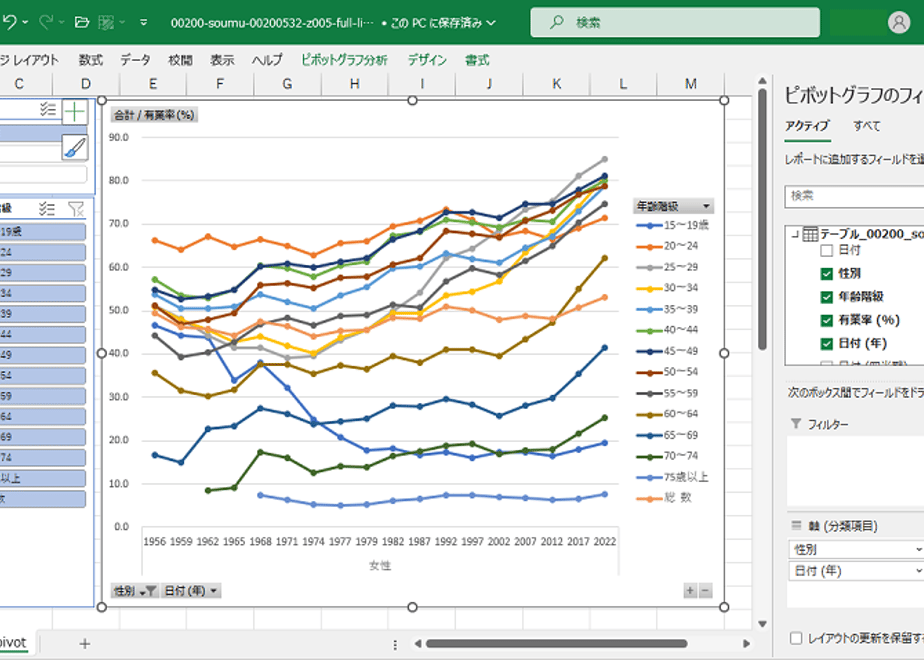Image resolution: width=924 pixels, height=660 pixels.
Task: Click the 60〜64 legend entry
Action: [667, 414]
